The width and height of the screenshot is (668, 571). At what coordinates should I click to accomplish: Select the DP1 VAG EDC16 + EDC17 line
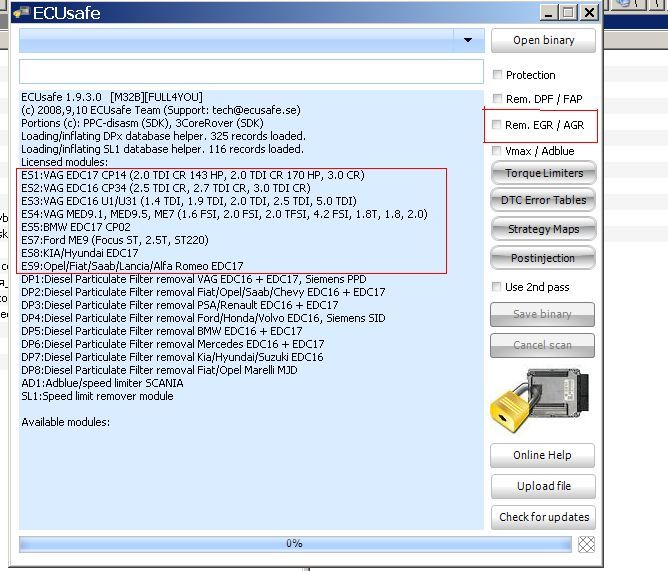click(x=194, y=279)
